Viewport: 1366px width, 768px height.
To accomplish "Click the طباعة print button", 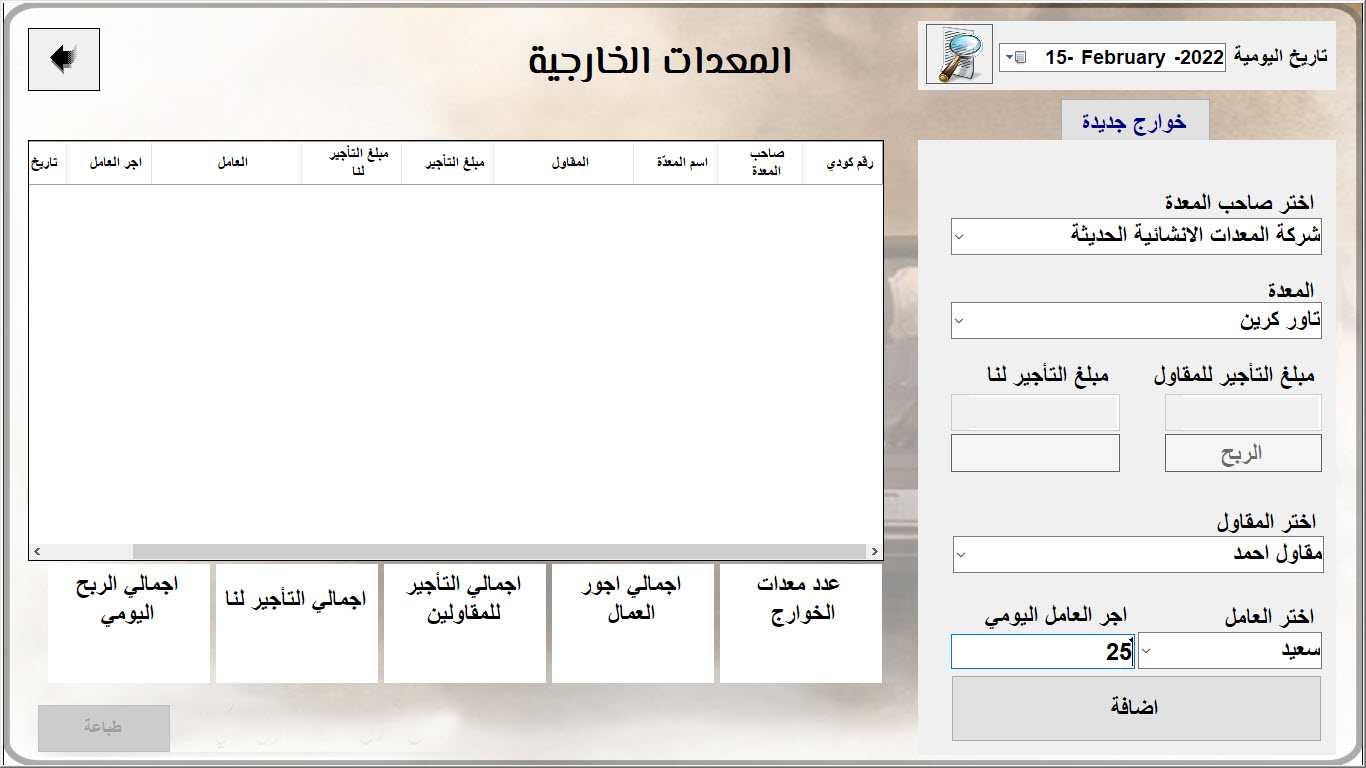I will [x=104, y=728].
